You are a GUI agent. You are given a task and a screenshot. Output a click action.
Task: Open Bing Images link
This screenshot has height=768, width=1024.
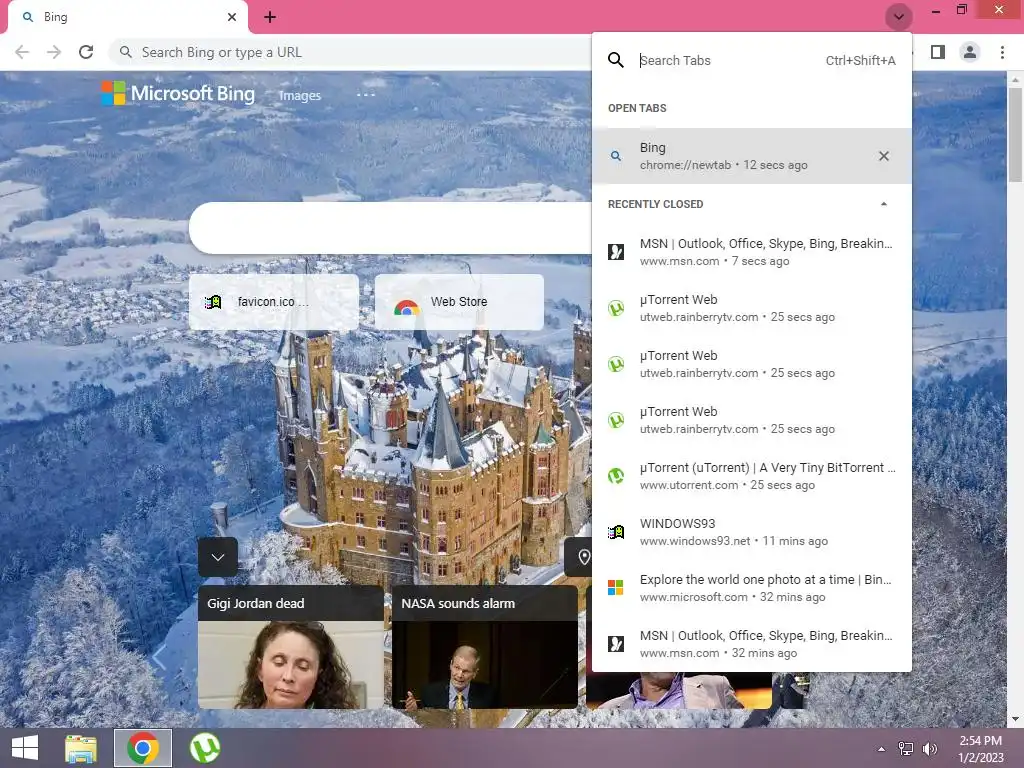[300, 95]
